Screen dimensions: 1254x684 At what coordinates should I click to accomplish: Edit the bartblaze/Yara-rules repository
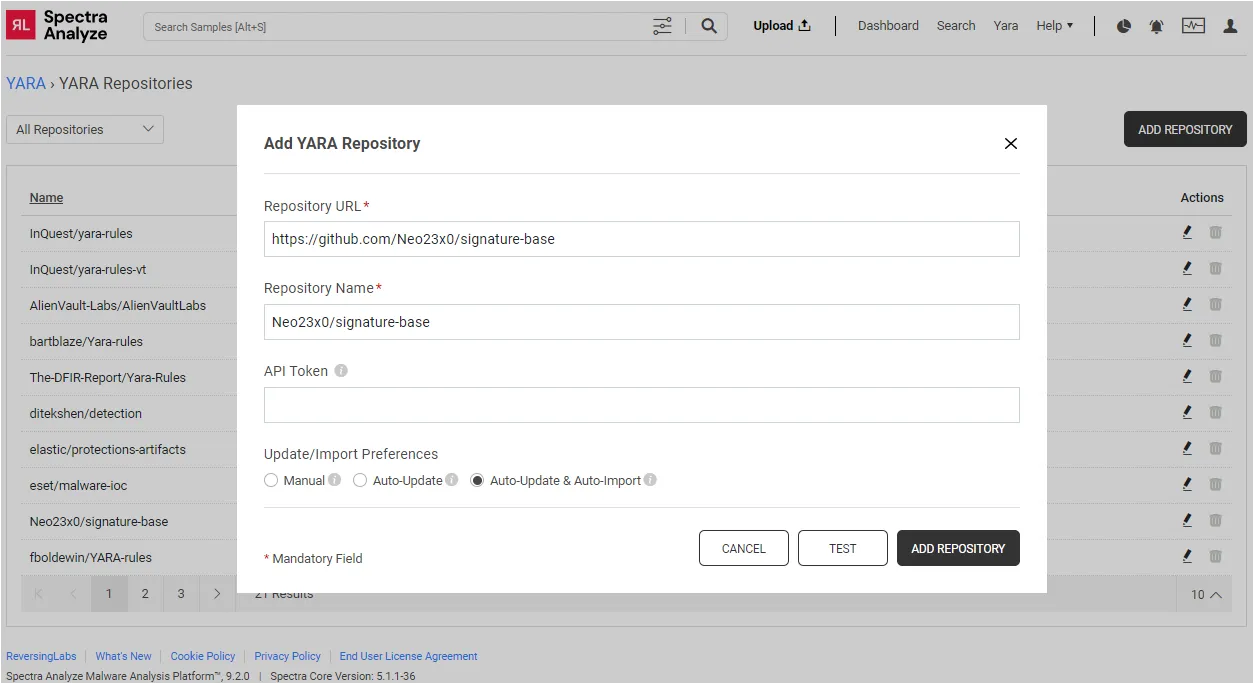pyautogui.click(x=1187, y=341)
